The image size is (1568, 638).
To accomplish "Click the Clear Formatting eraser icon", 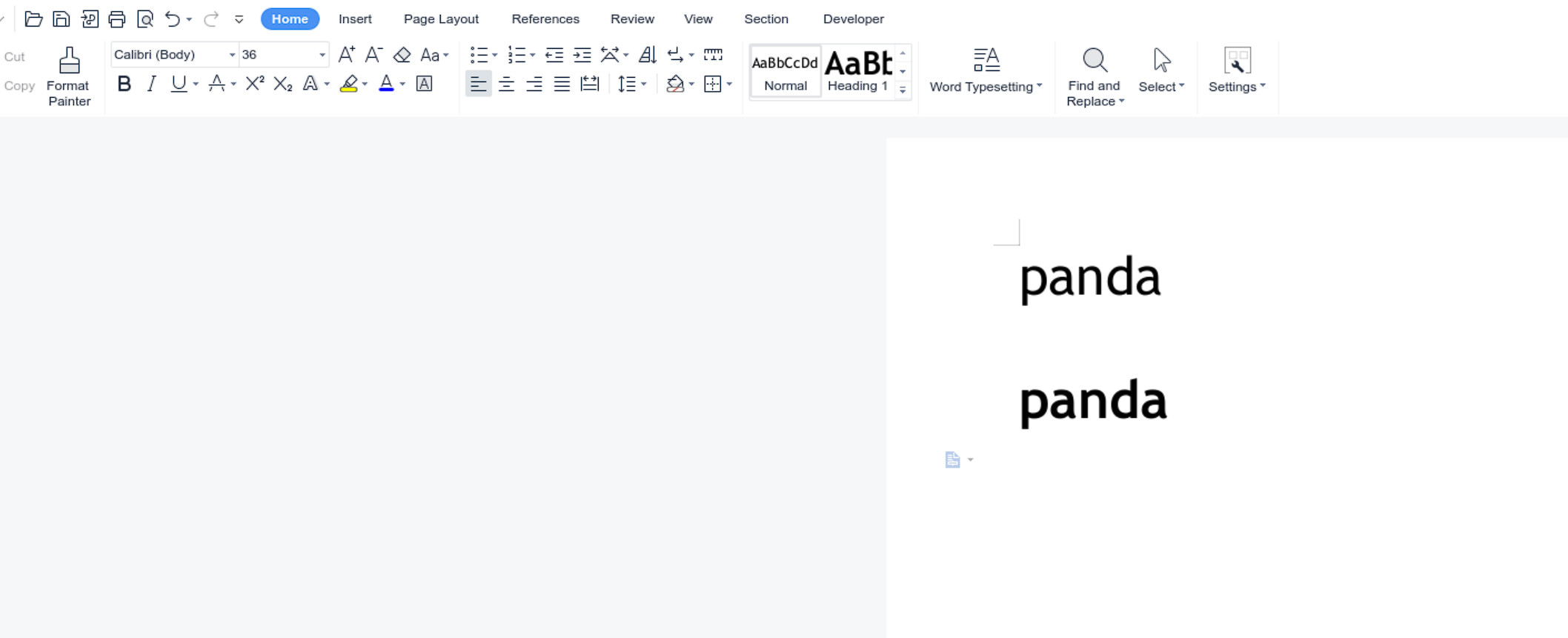I will pos(402,55).
